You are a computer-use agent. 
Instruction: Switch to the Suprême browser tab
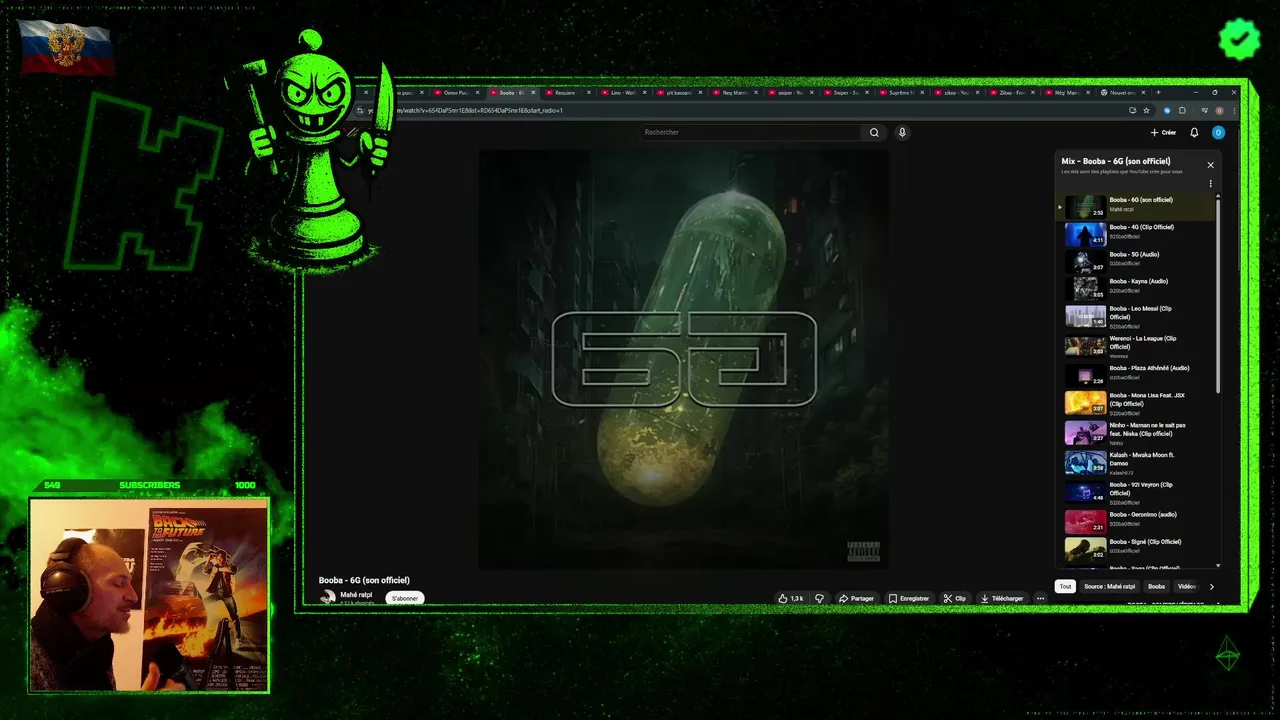pyautogui.click(x=901, y=92)
